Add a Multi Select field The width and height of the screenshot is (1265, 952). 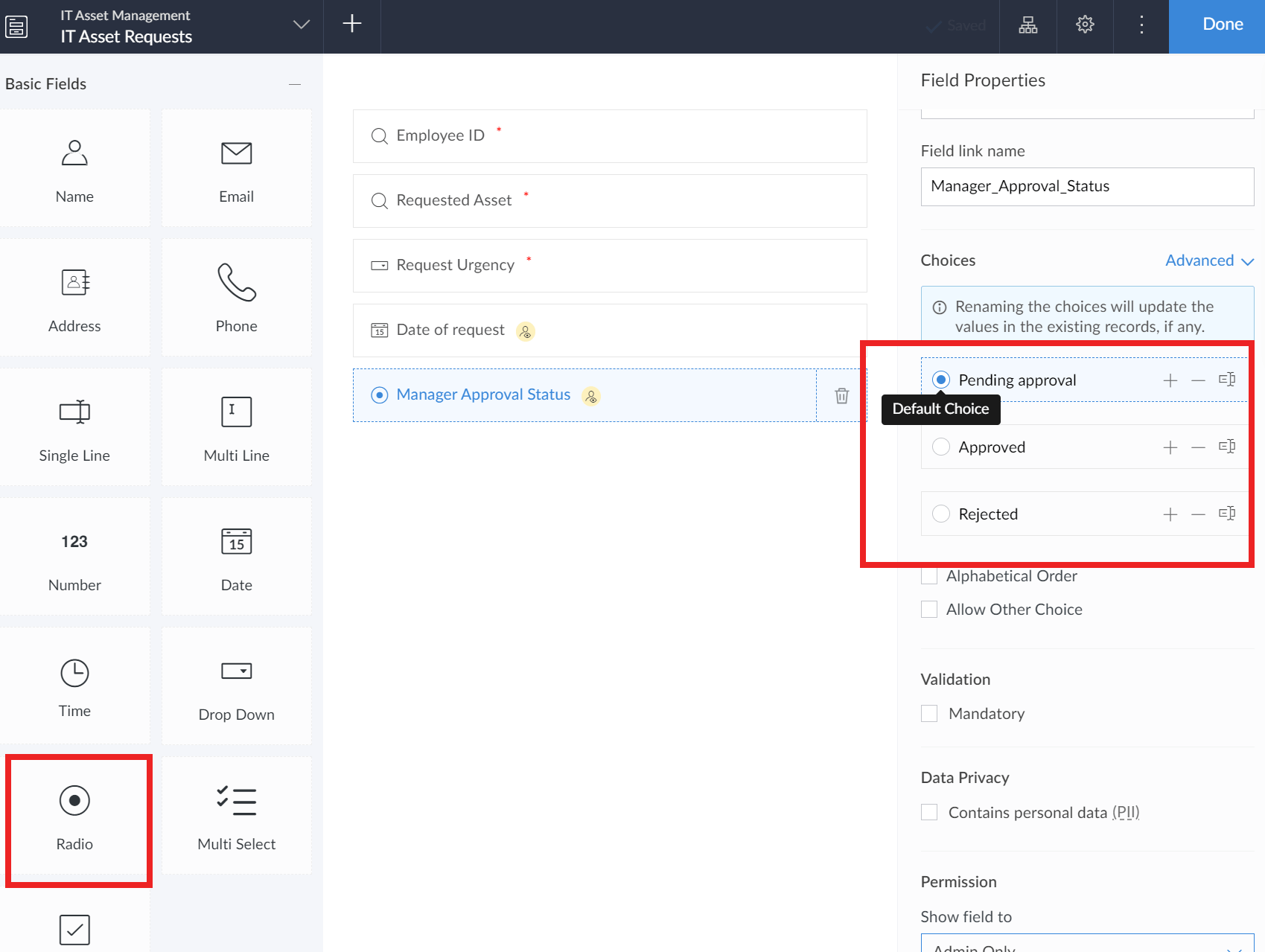pos(236,815)
